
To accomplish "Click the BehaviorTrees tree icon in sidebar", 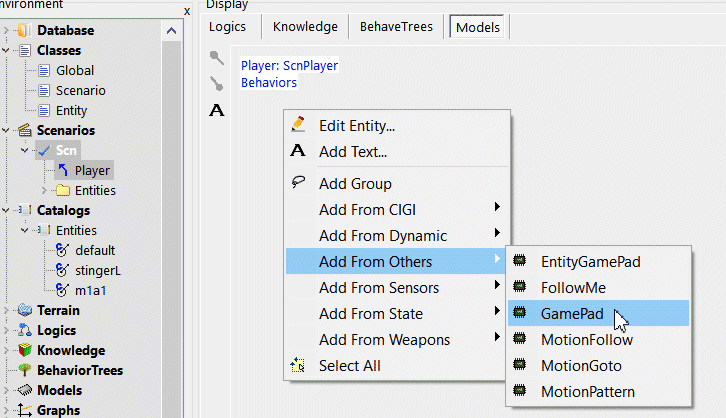I will click(x=23, y=371).
